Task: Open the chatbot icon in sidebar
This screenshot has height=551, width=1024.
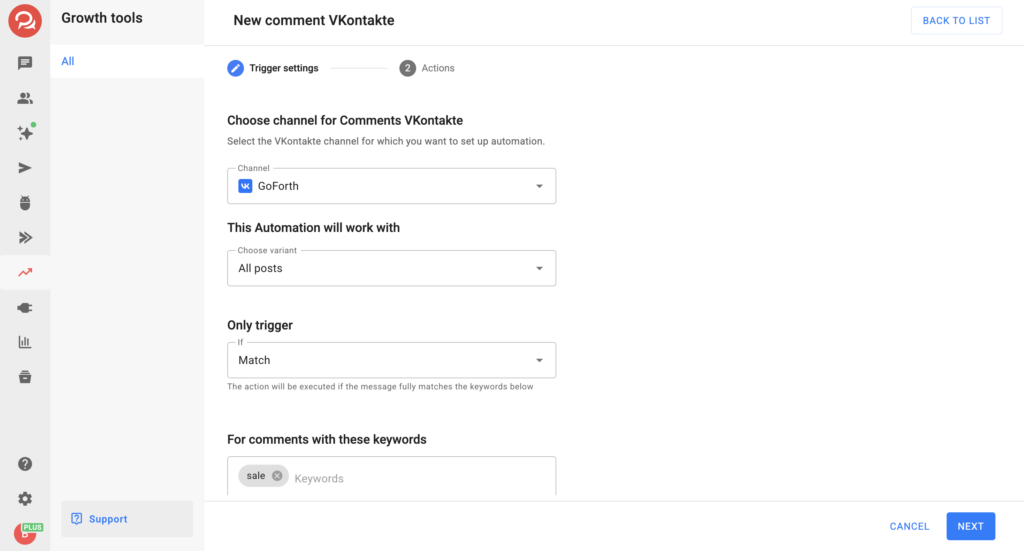Action: [x=25, y=203]
